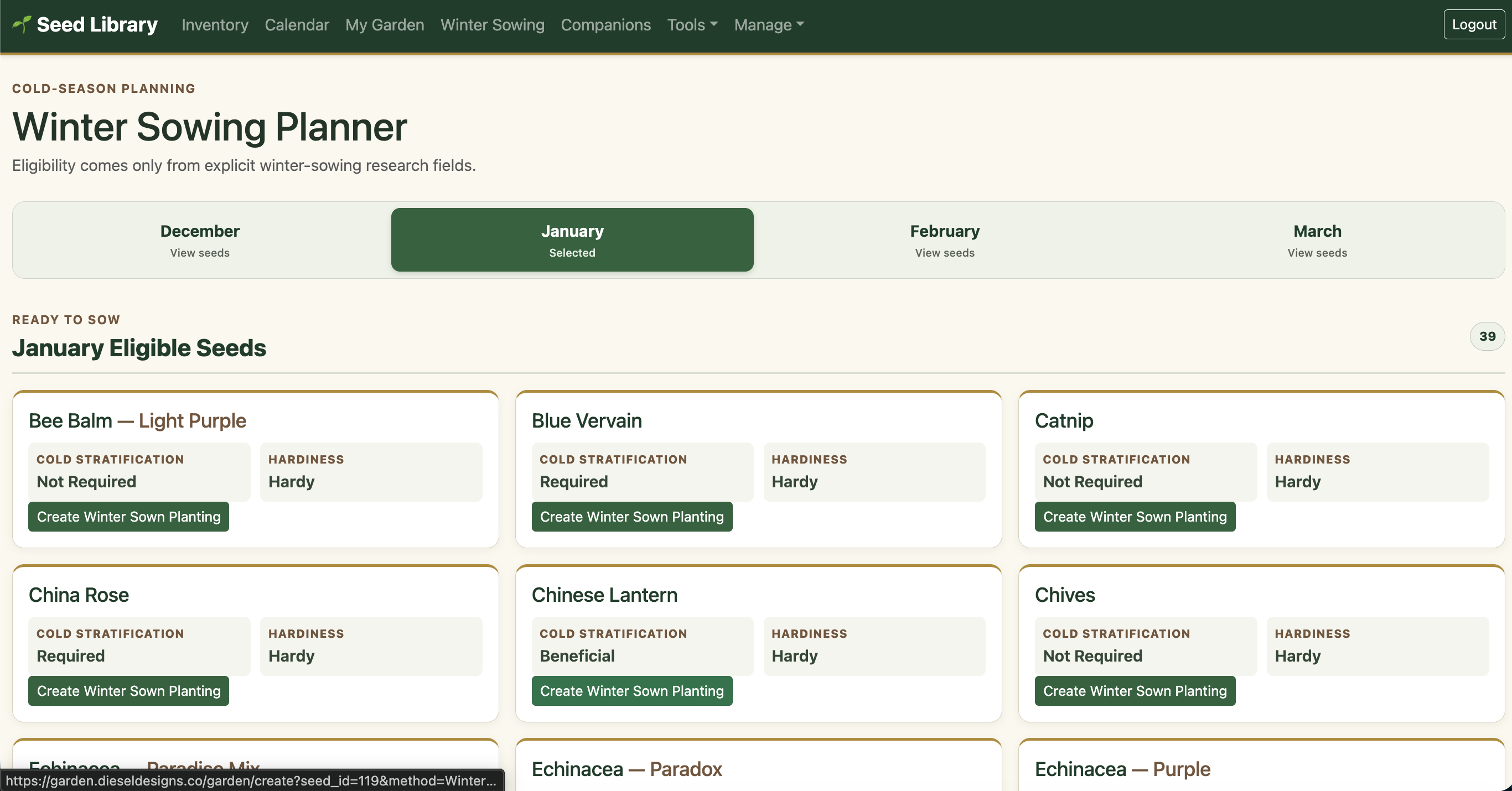The height and width of the screenshot is (791, 1512).
Task: Switch to the March month tab
Action: coord(1317,240)
